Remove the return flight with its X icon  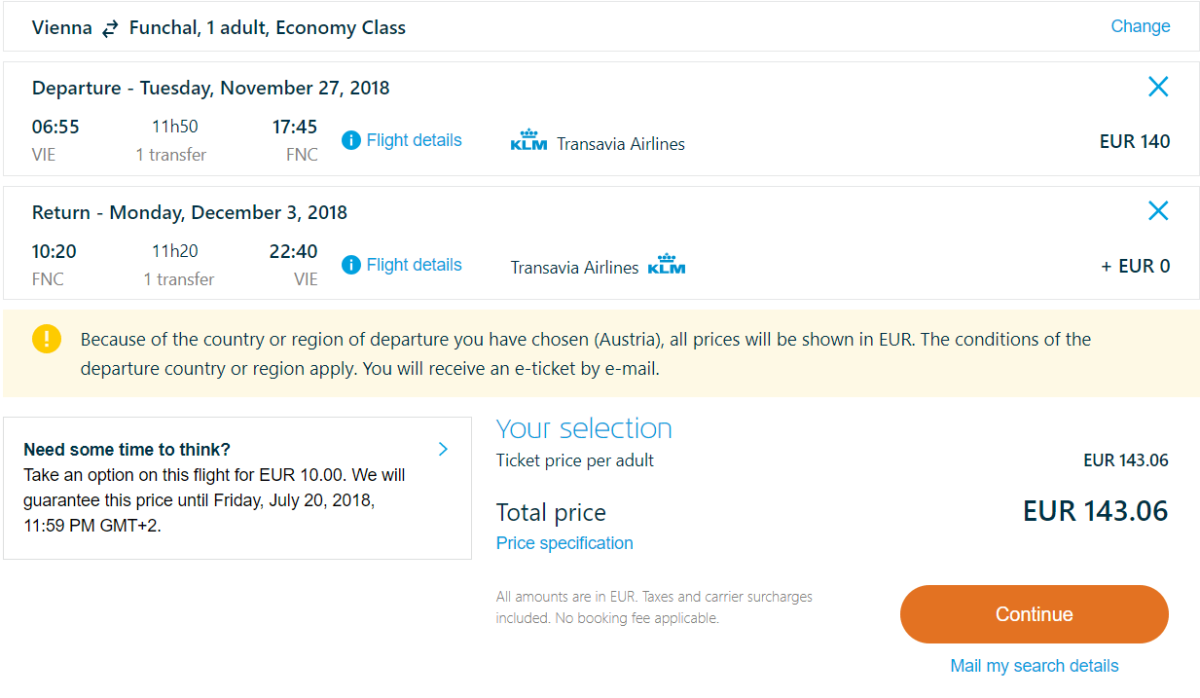point(1158,211)
